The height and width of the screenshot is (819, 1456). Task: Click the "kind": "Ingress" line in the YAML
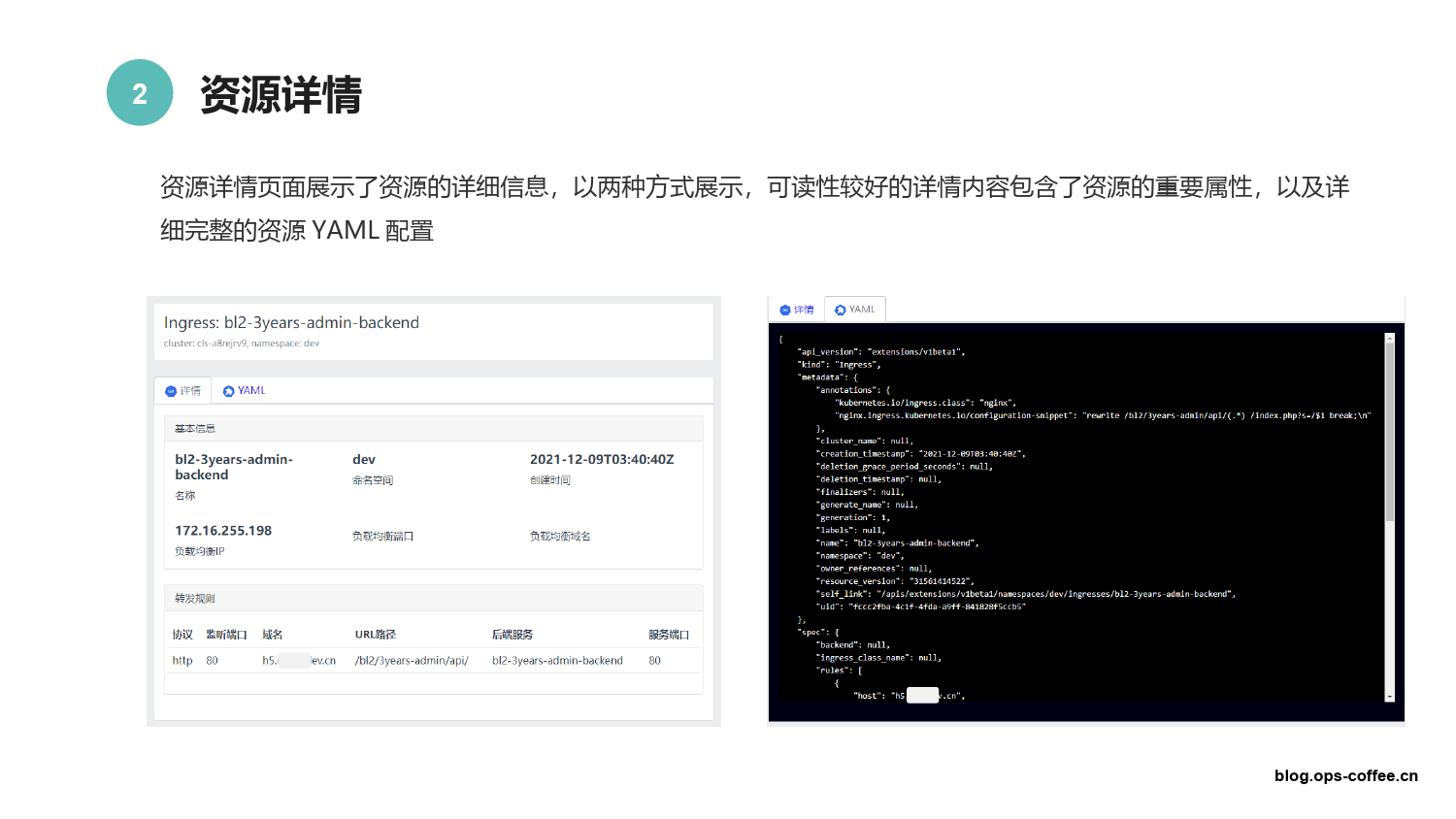click(839, 365)
